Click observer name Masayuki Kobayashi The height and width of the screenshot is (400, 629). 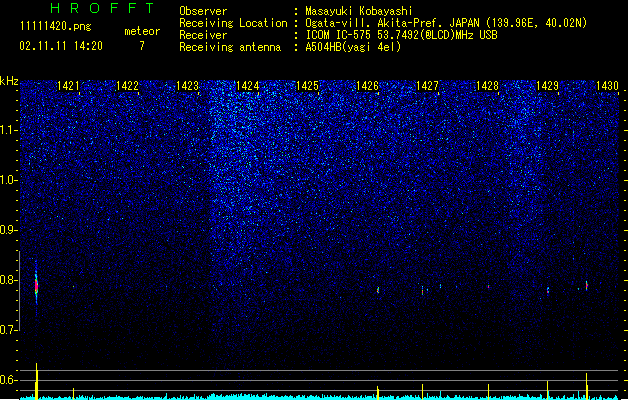coord(359,11)
